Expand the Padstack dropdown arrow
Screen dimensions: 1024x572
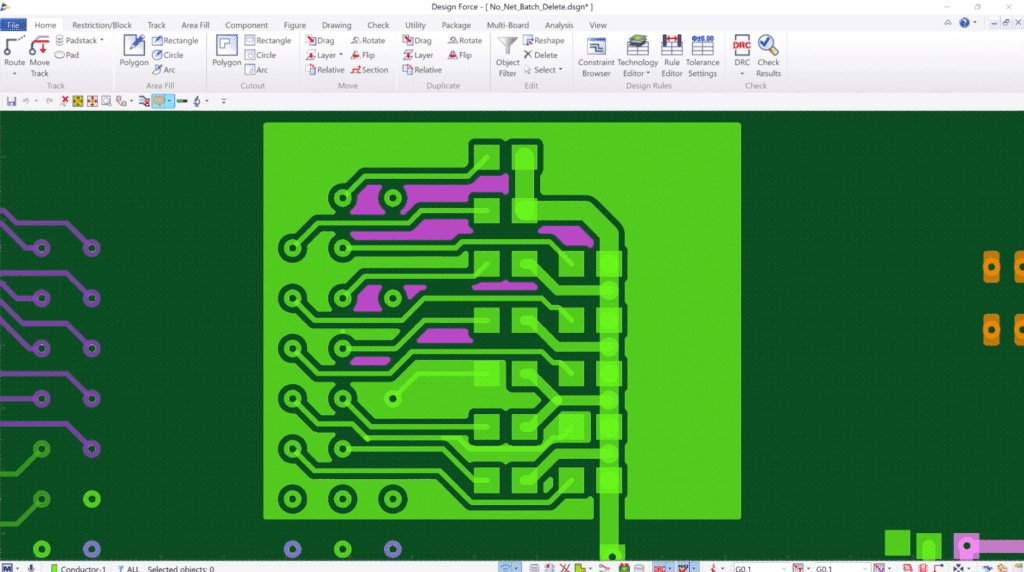pos(102,40)
